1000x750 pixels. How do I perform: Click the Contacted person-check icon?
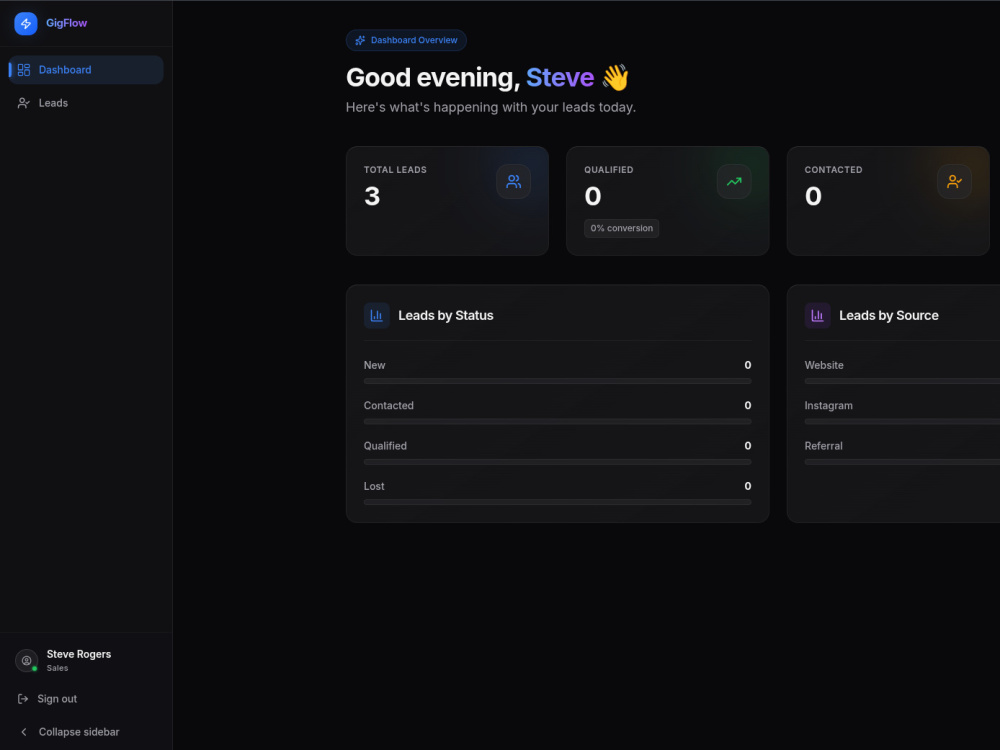(954, 182)
